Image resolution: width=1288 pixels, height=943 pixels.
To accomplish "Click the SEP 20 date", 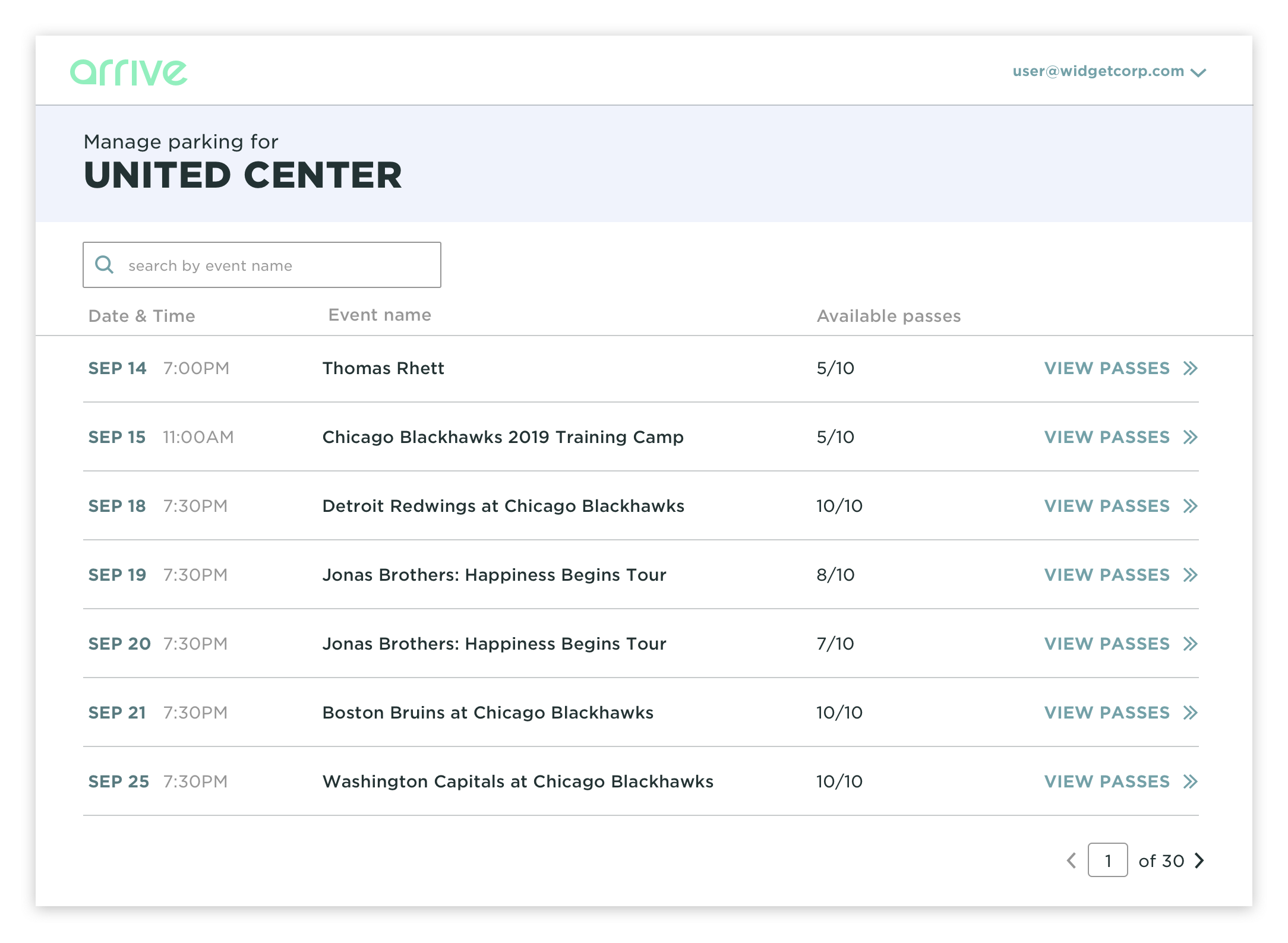I will tap(119, 644).
